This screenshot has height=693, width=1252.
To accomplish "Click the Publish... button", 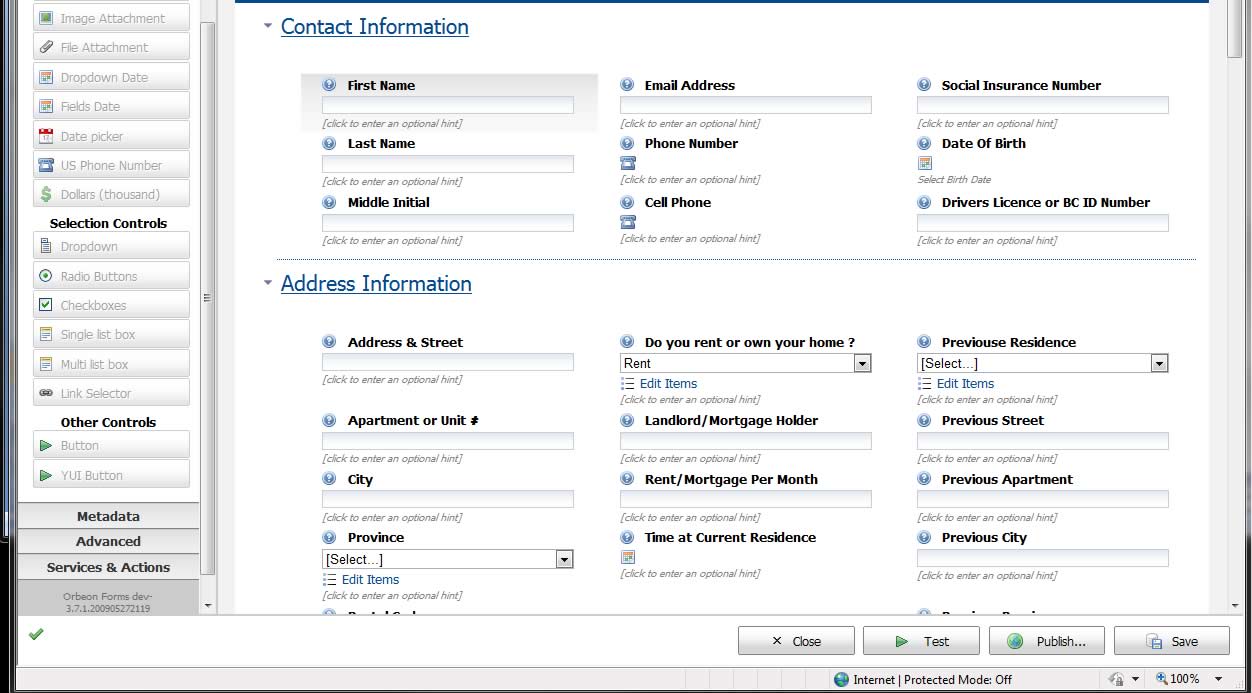I will (x=1046, y=641).
